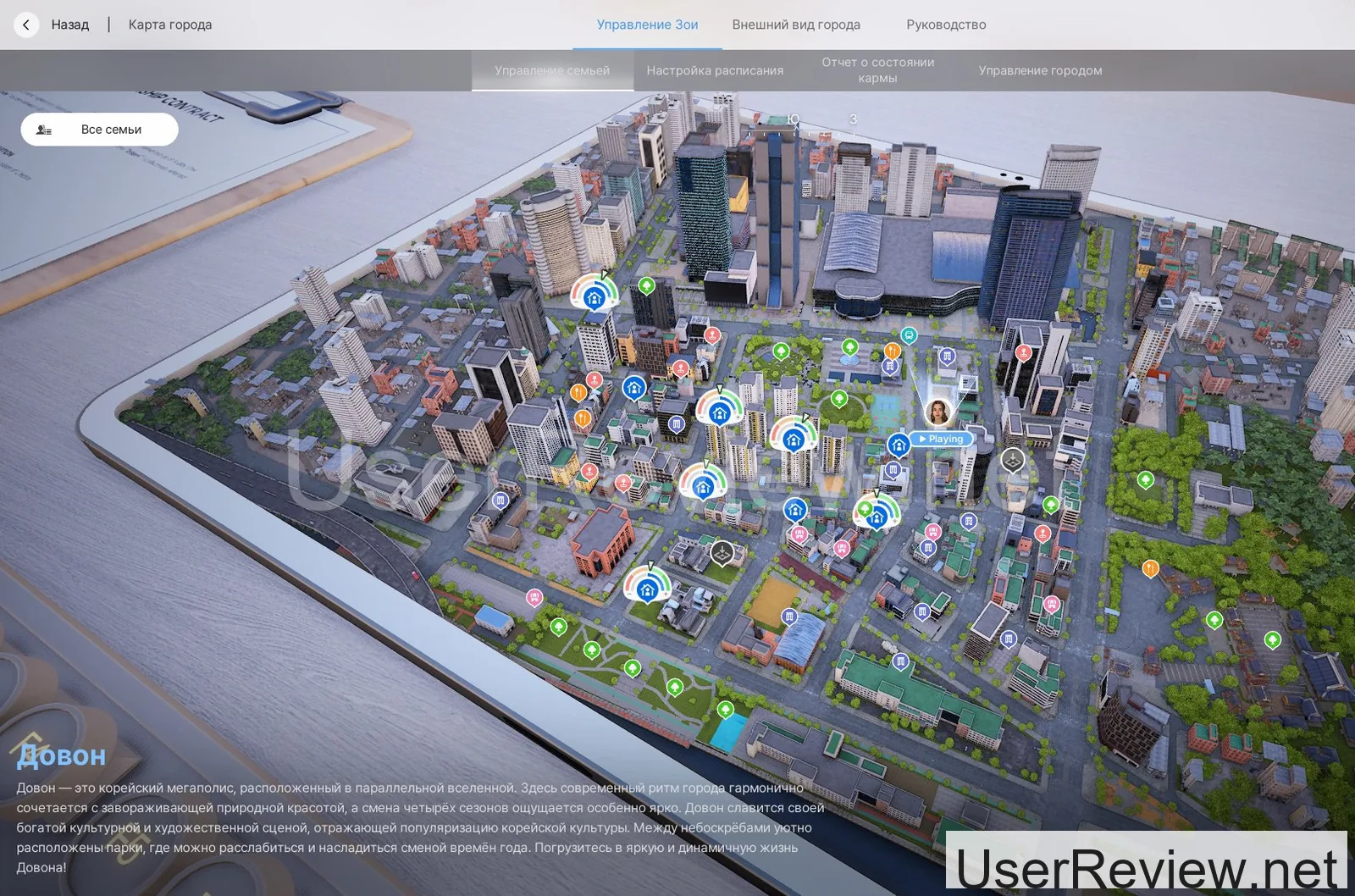Select the orange restaurant marker in the forest

coord(1150,568)
